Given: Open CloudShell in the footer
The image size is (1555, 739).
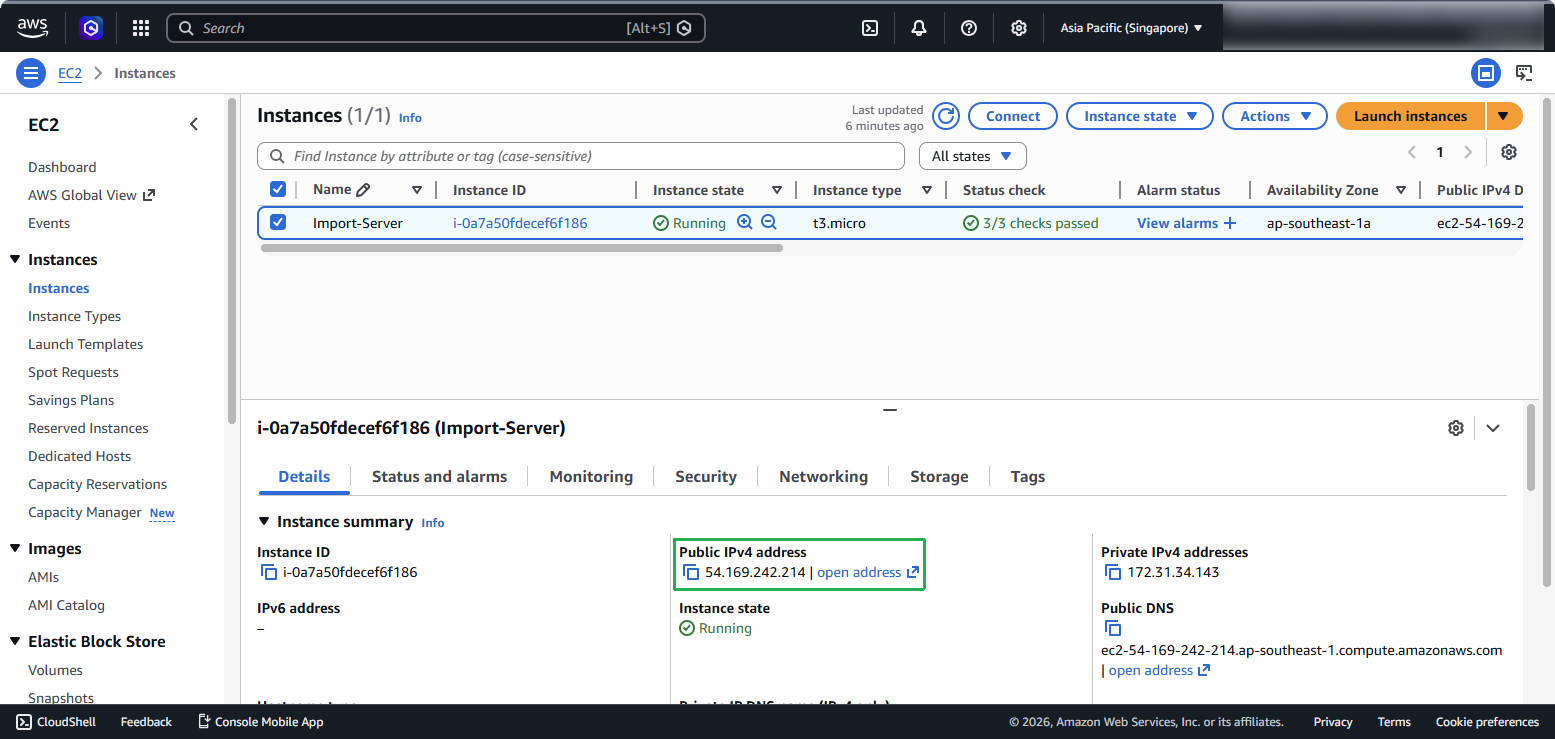Looking at the screenshot, I should point(58,721).
